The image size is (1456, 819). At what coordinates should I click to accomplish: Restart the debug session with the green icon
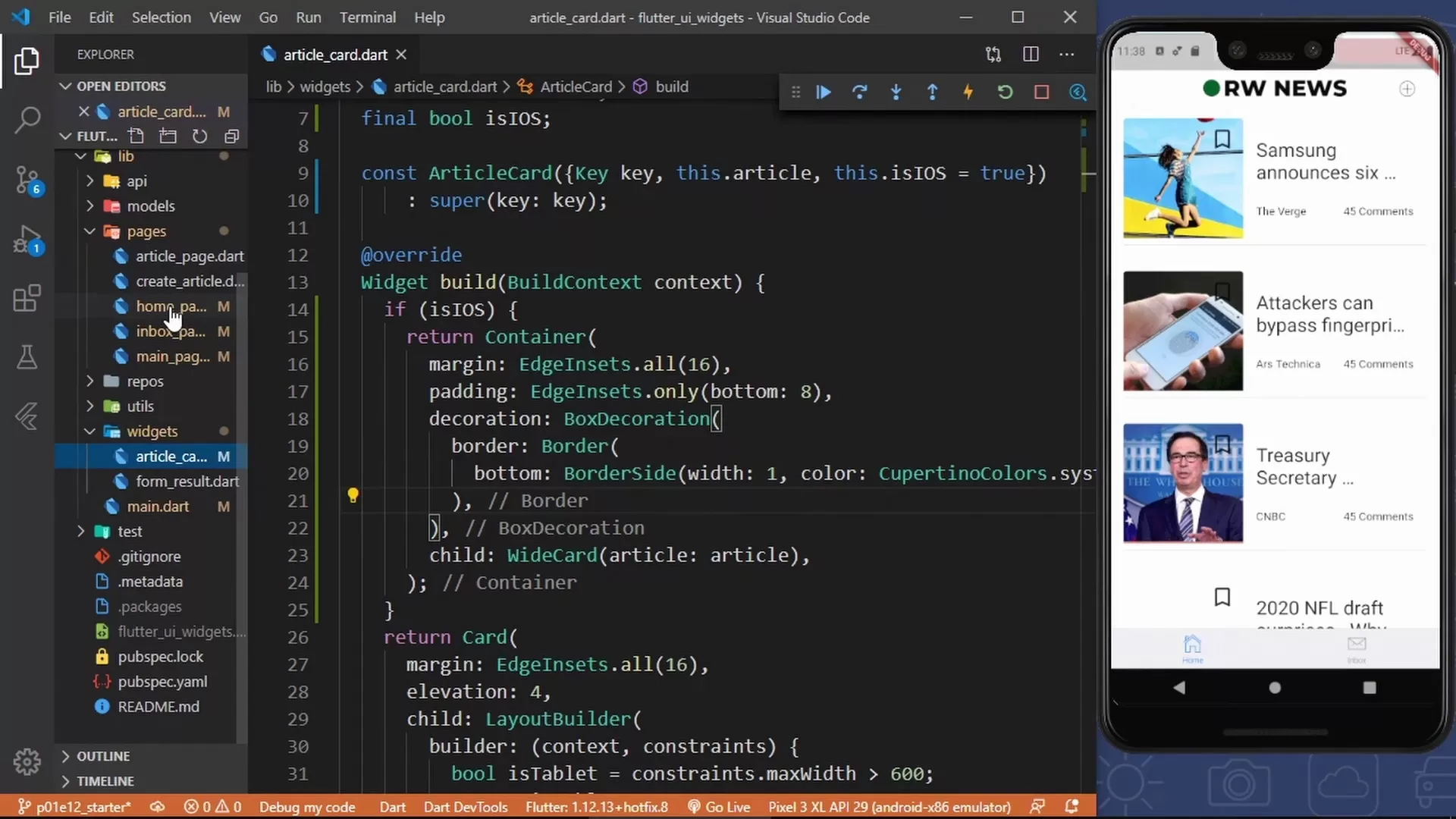click(x=1005, y=92)
